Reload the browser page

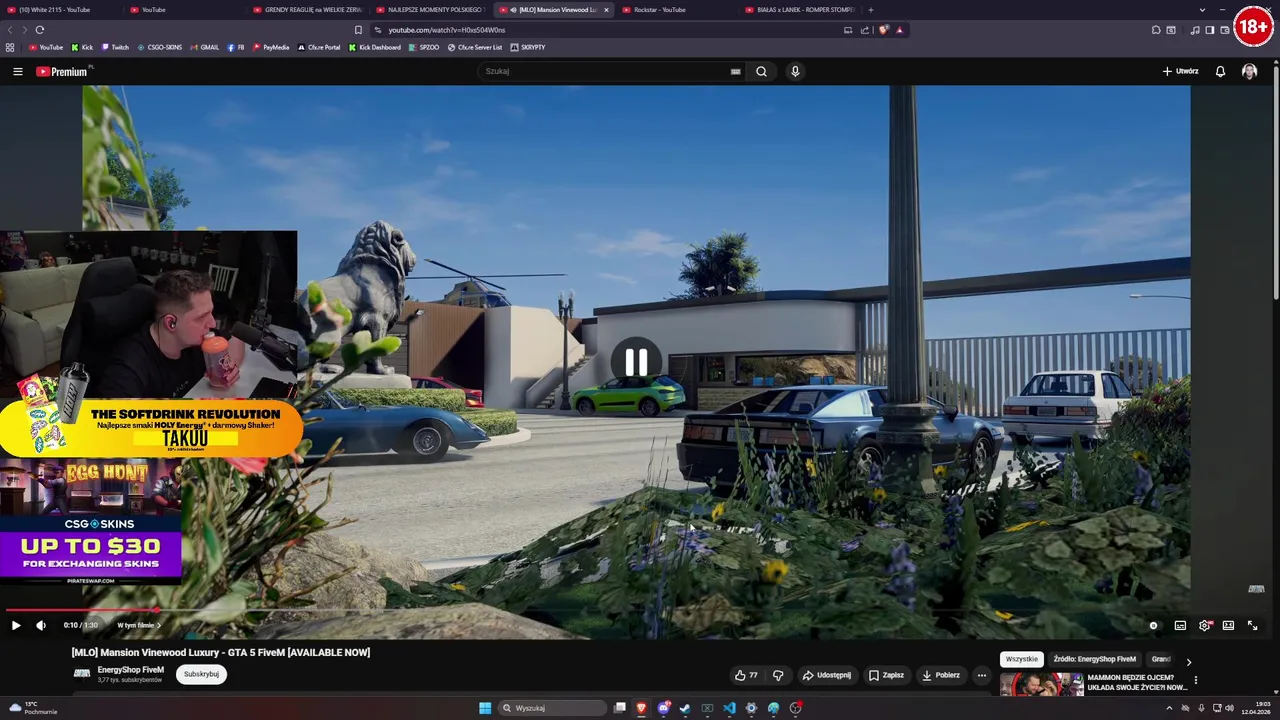pyautogui.click(x=39, y=30)
